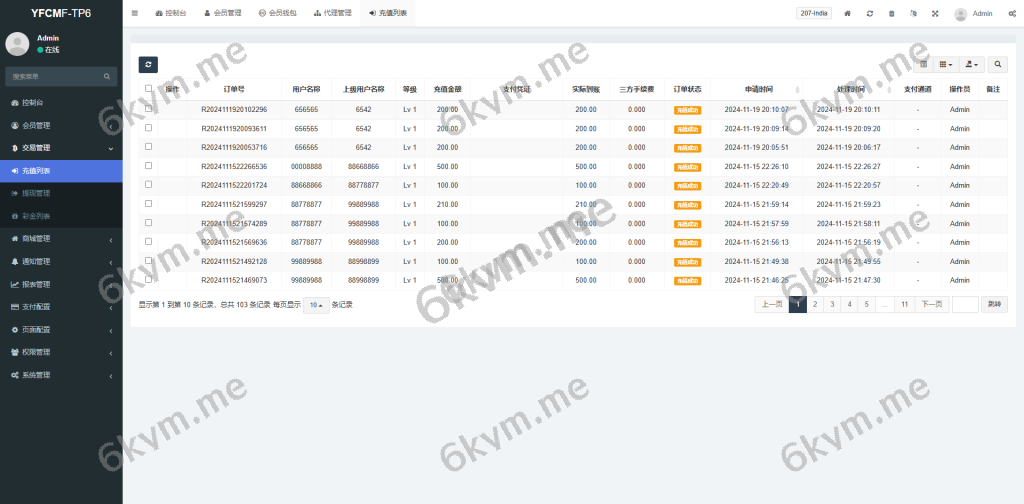Click the 跳转 jump button
The width and height of the screenshot is (1024, 504).
pos(994,305)
